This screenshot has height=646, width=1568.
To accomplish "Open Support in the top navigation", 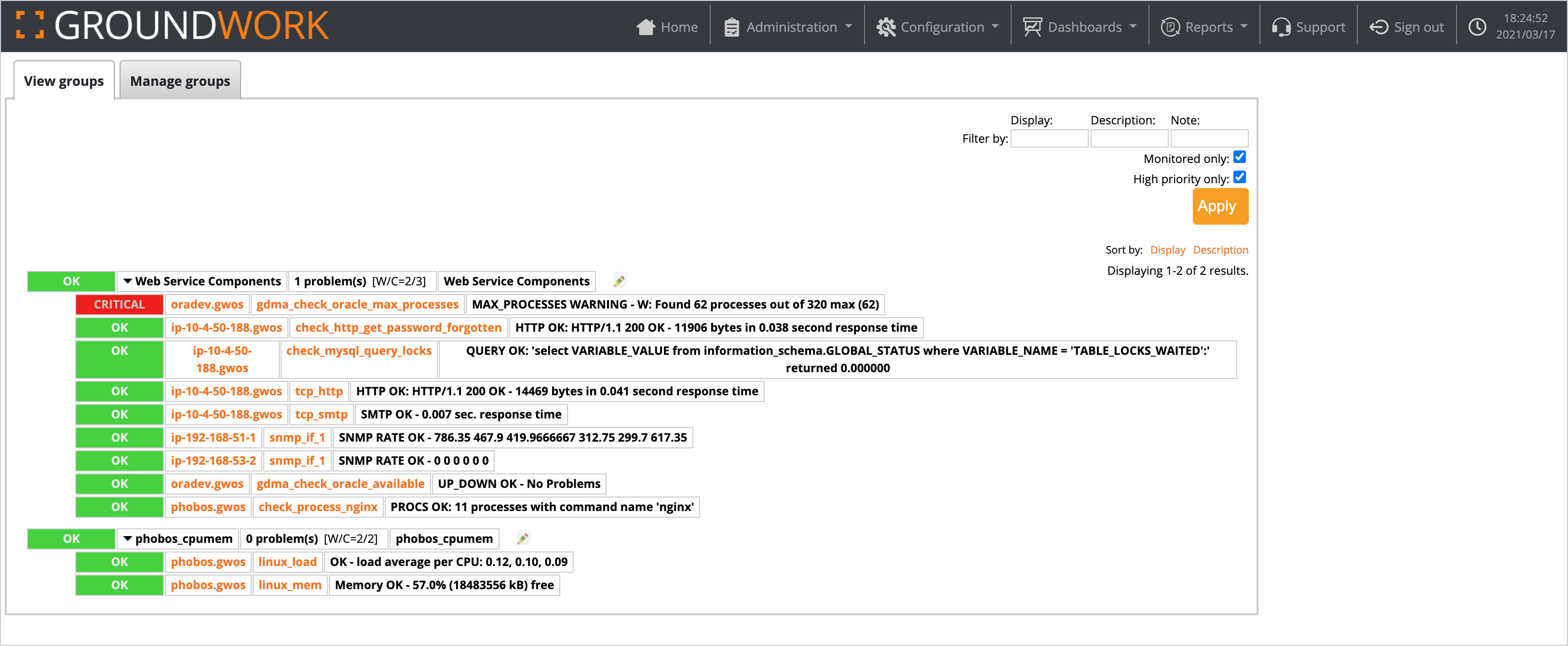I will (1309, 27).
